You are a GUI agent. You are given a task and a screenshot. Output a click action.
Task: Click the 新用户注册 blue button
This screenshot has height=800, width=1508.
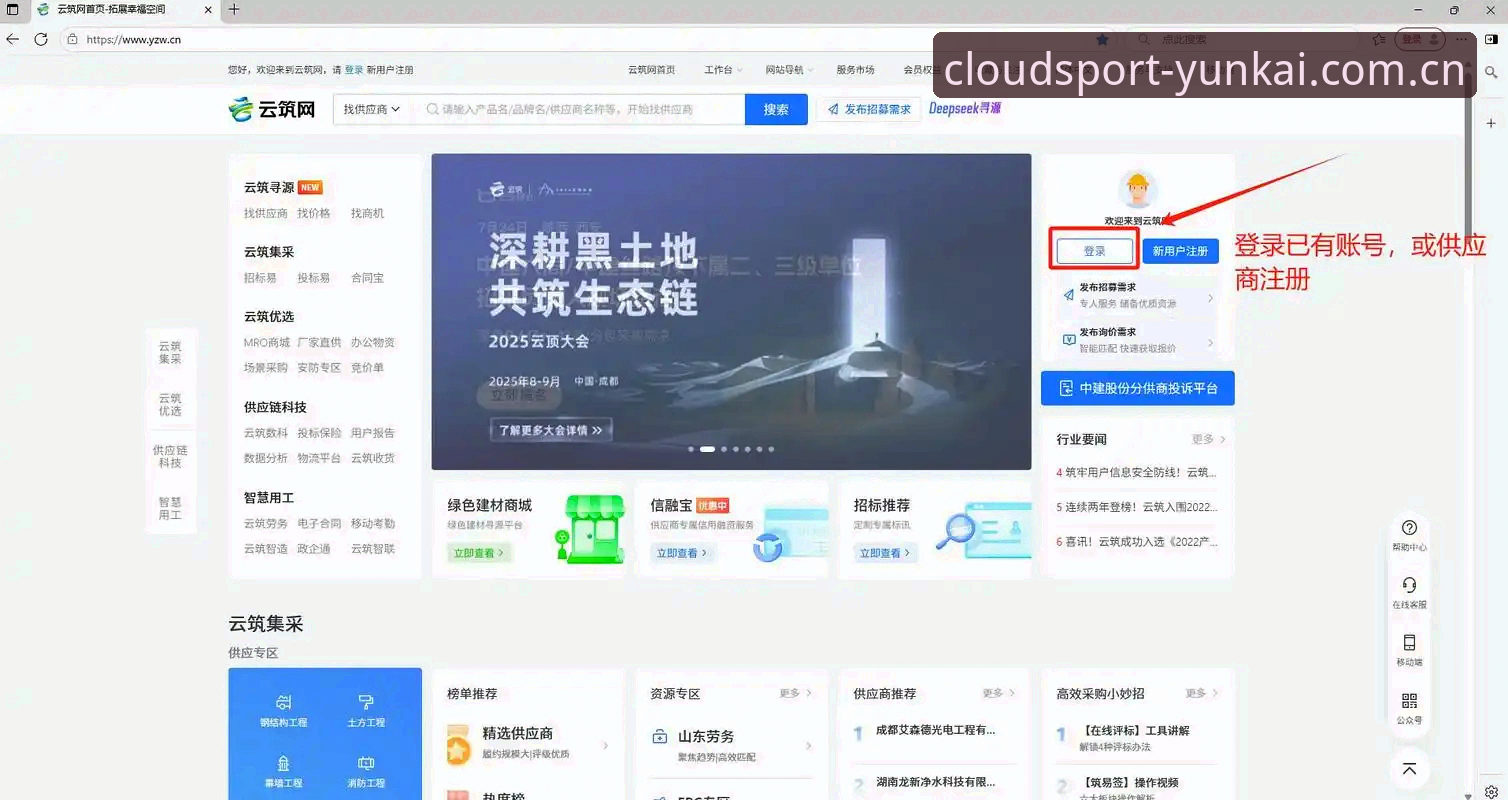click(x=1180, y=251)
